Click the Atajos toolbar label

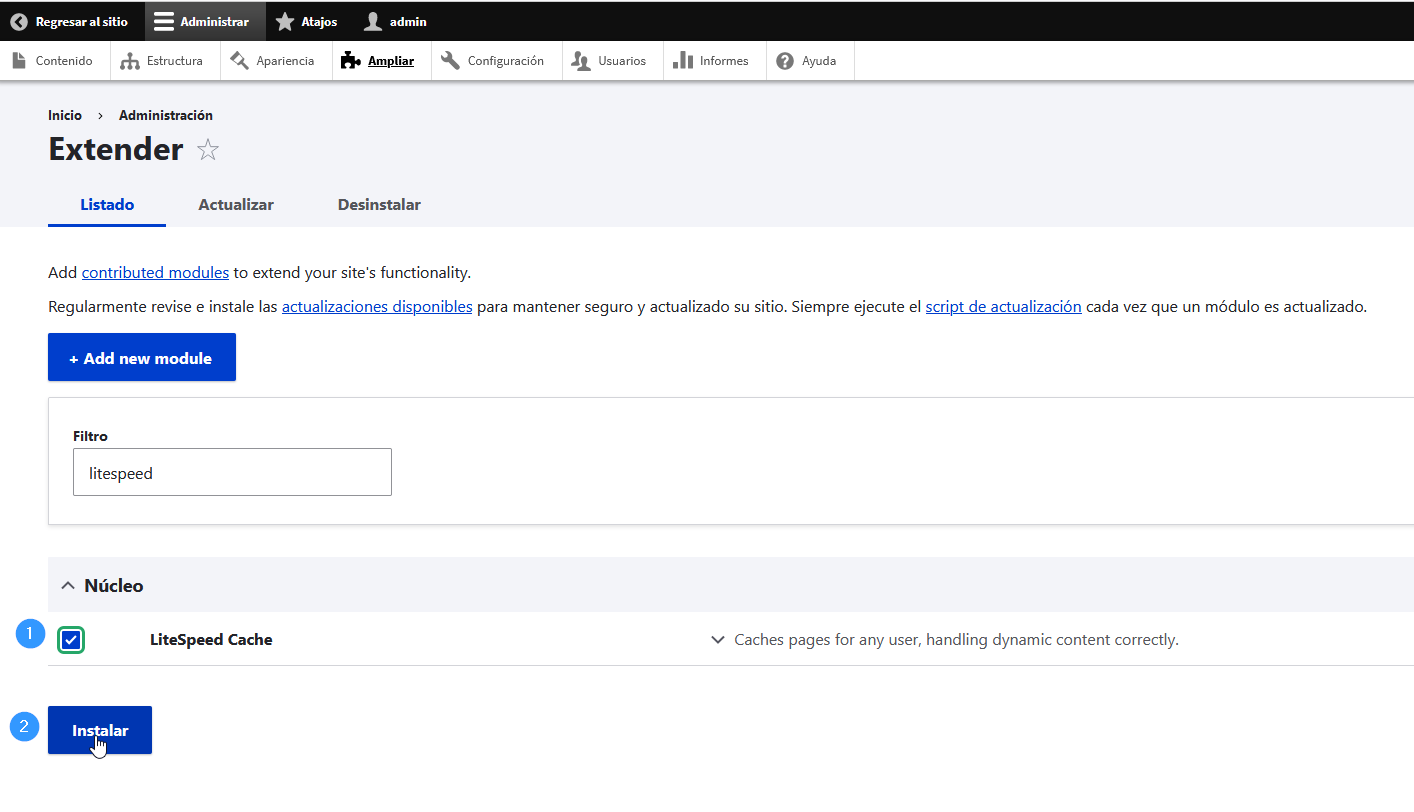coord(319,21)
